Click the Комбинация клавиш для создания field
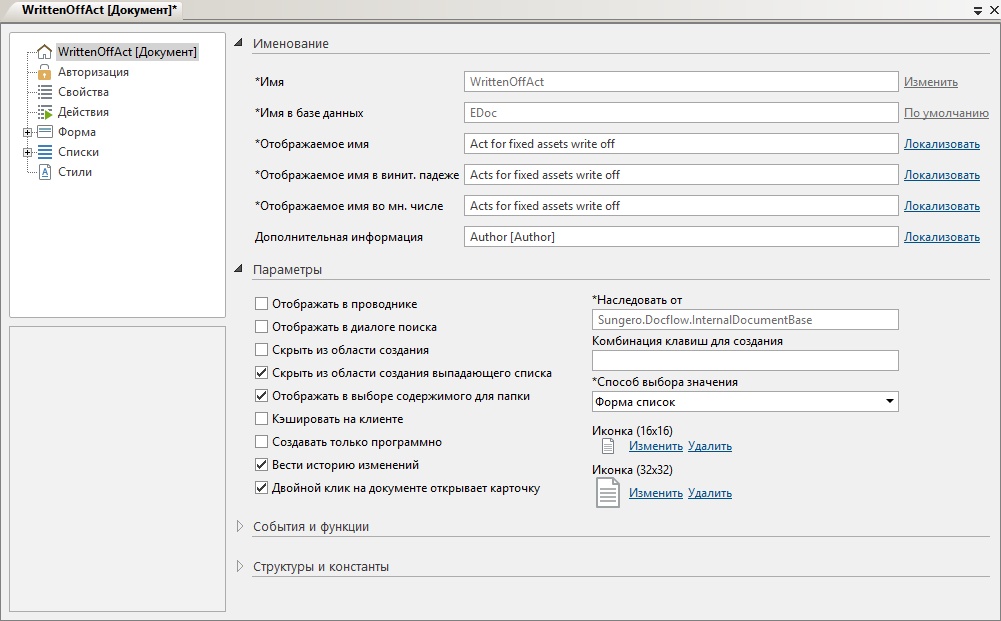Screen dimensions: 1001x621 [x=745, y=360]
